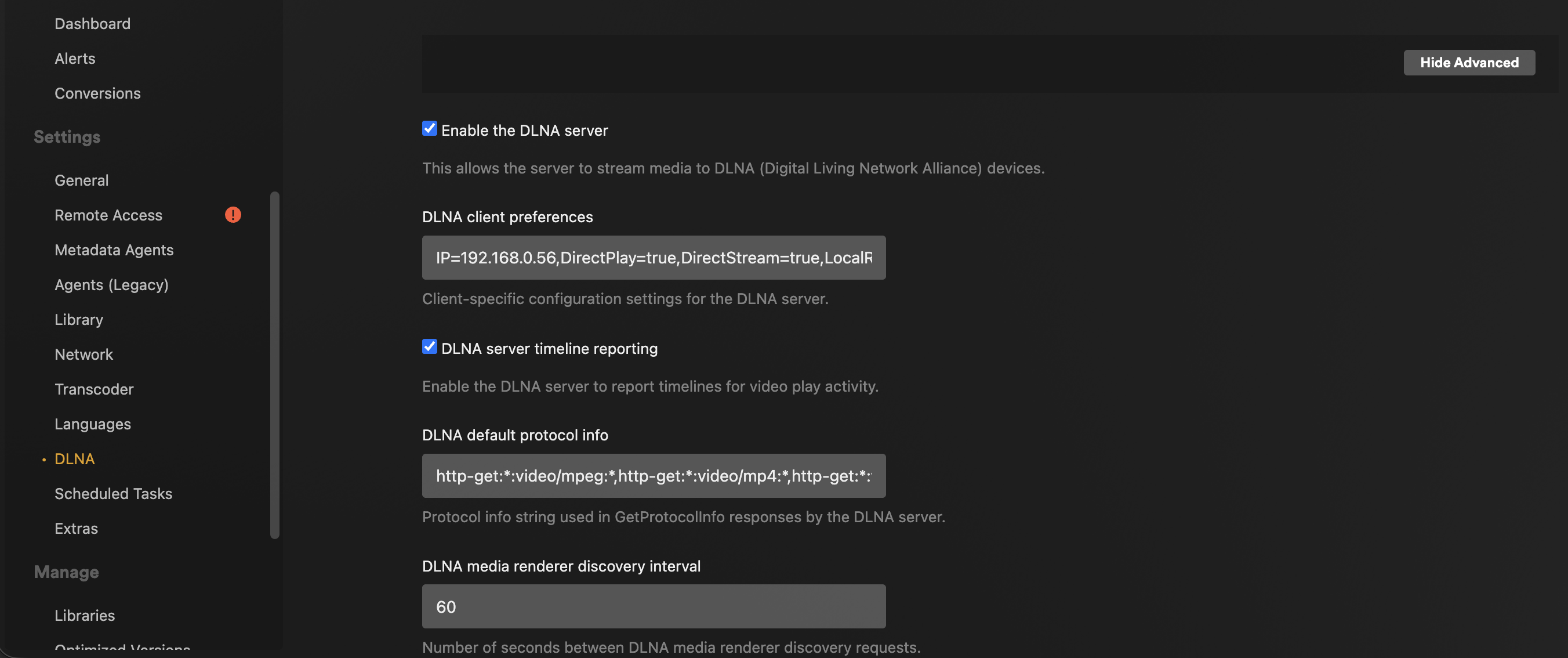Click 'Protocol info string used in GetProtocolInfo' text

pyautogui.click(x=684, y=516)
